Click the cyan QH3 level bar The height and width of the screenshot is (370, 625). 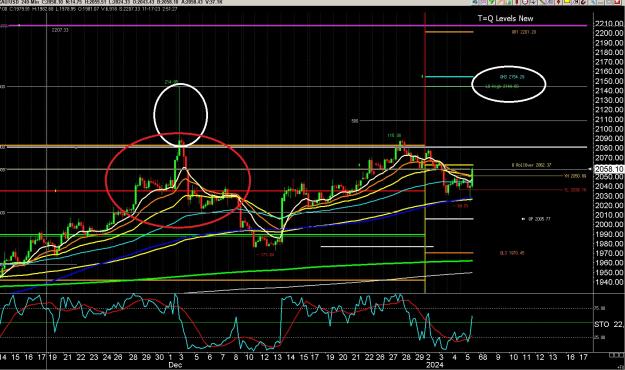click(450, 77)
